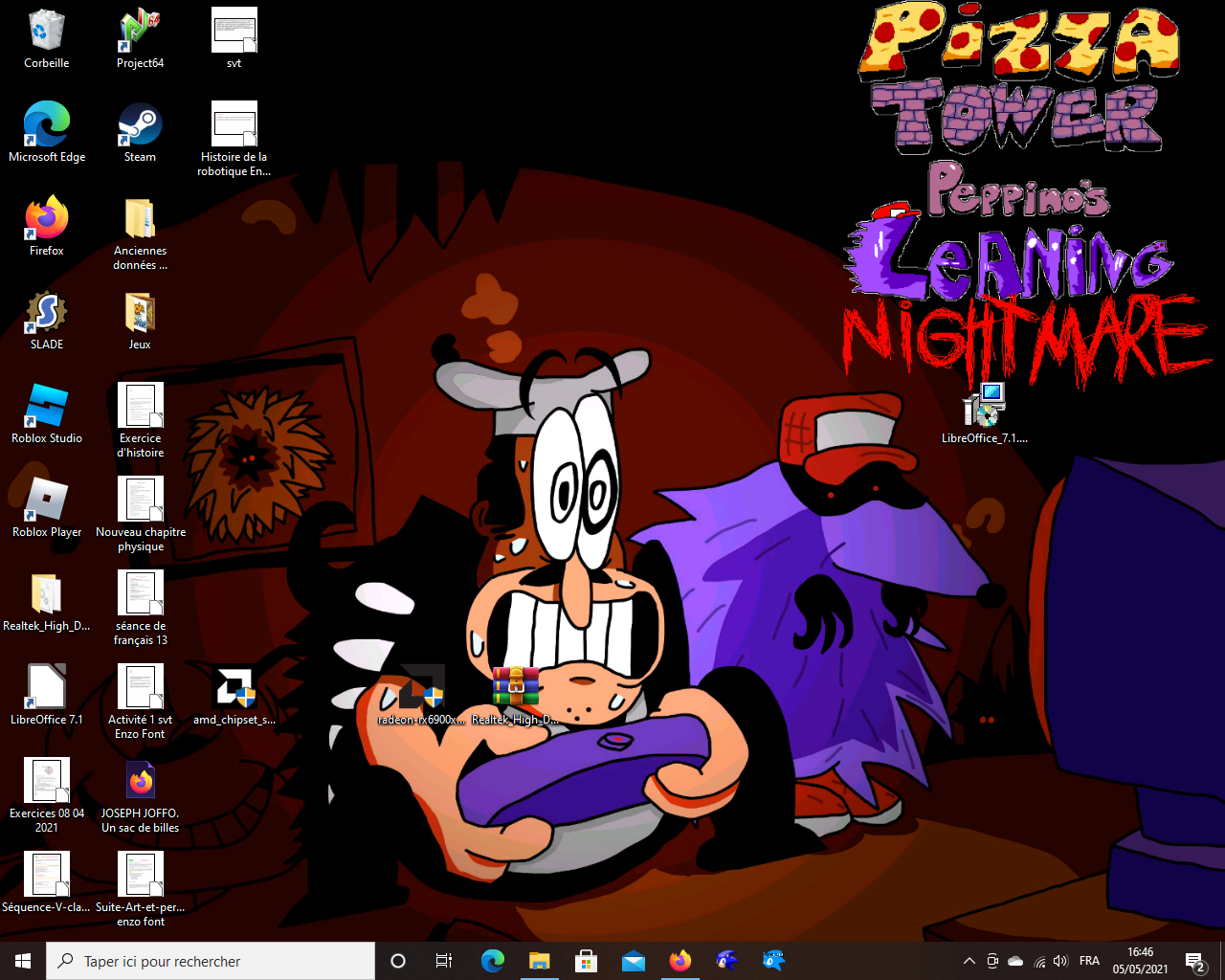Launch the Roblox Studio shortcut

tap(46, 413)
